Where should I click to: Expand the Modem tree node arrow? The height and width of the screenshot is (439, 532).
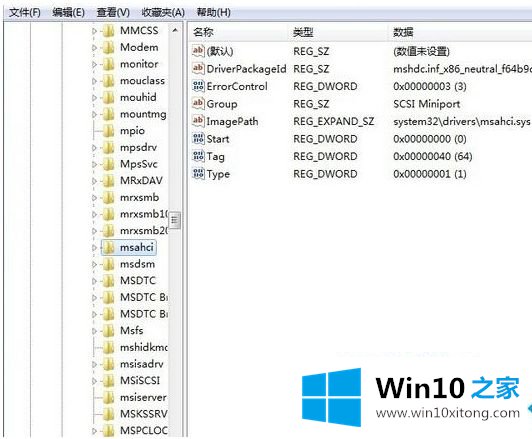pos(94,48)
